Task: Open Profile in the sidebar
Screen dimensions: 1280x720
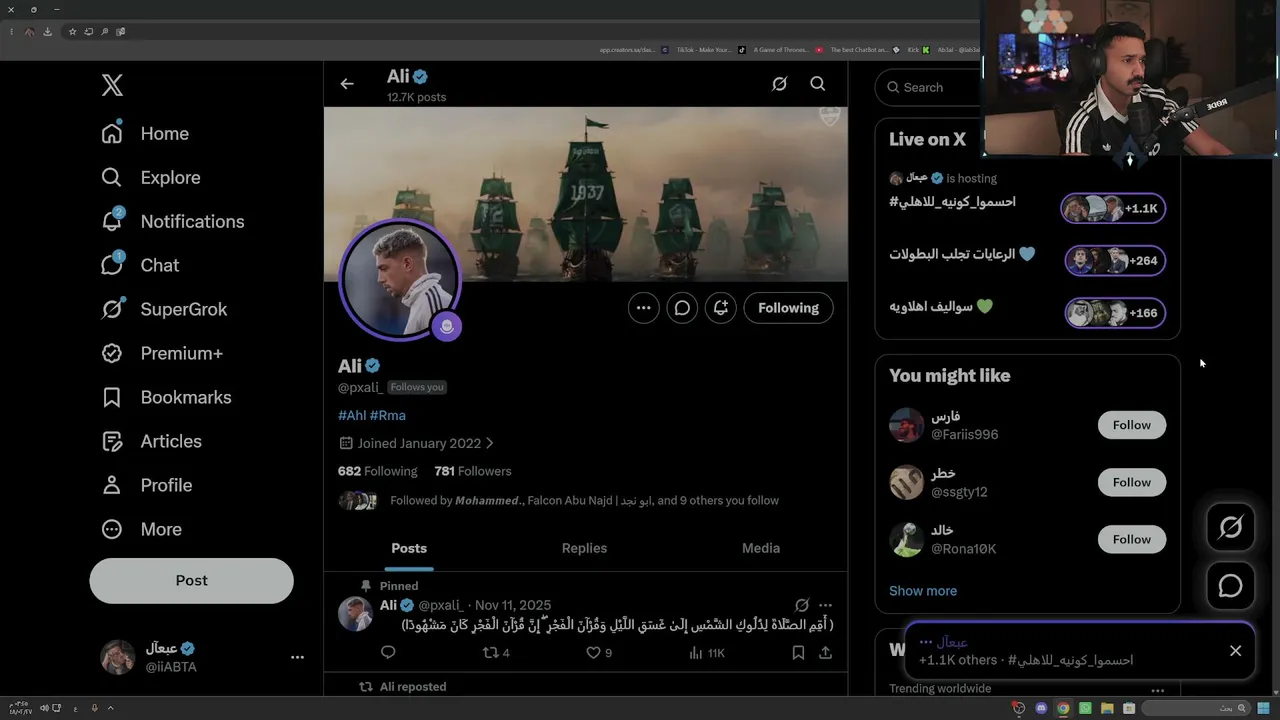Action: pyautogui.click(x=146, y=485)
